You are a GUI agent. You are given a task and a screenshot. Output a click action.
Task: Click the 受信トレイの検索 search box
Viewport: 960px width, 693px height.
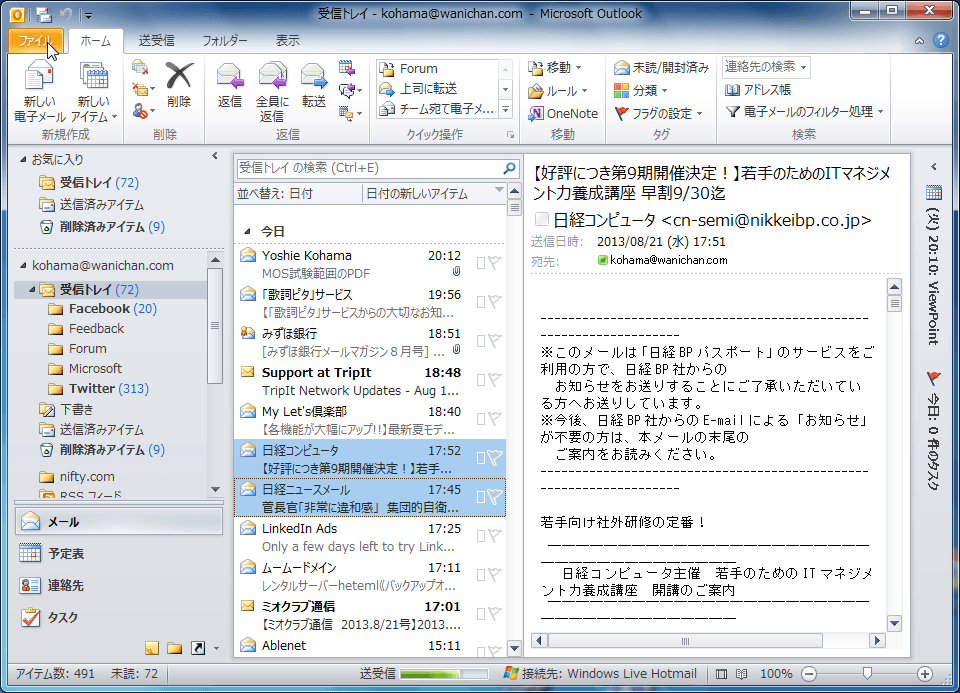(369, 168)
